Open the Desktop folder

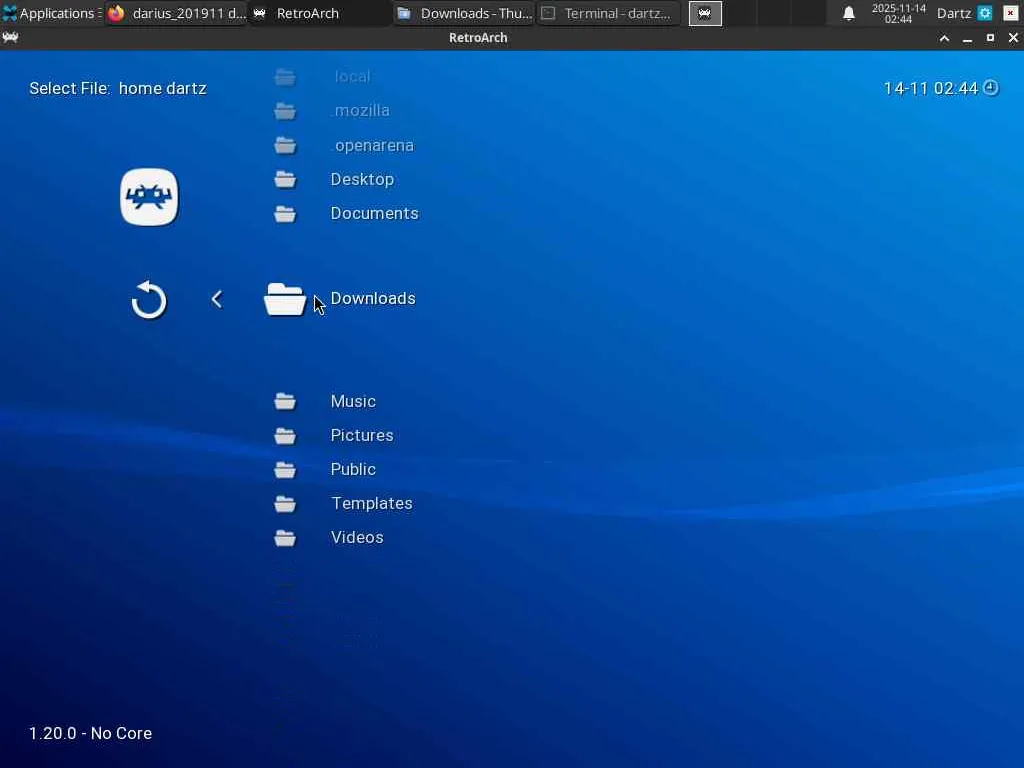362,180
